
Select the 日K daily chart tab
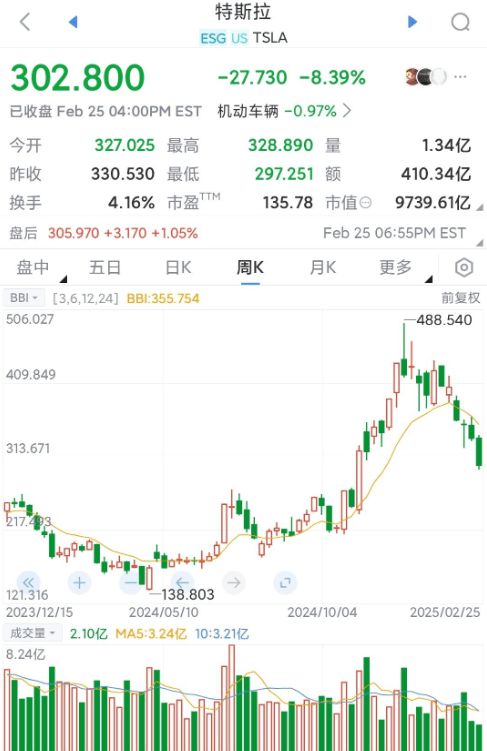(178, 267)
